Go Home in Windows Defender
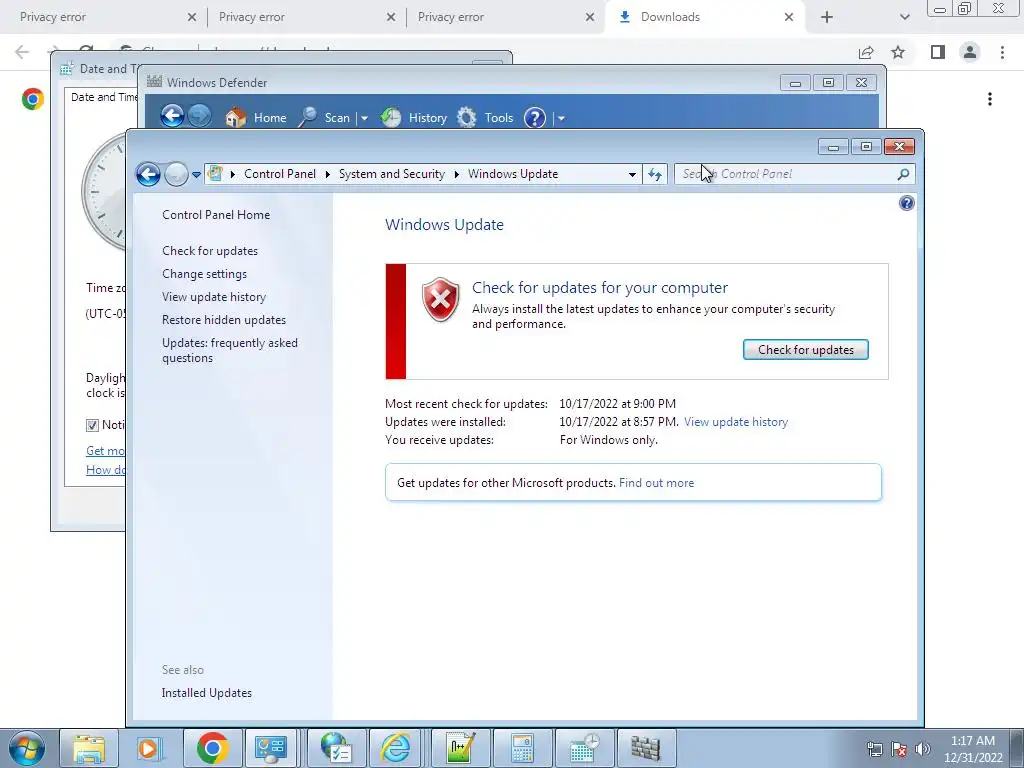Screen dimensions: 1024x768 pyautogui.click(x=256, y=118)
